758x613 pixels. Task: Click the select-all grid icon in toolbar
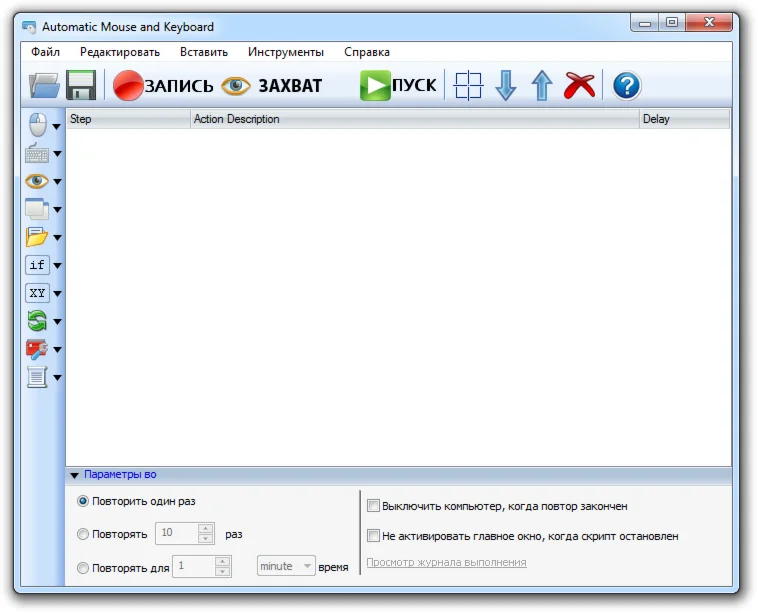click(x=468, y=86)
